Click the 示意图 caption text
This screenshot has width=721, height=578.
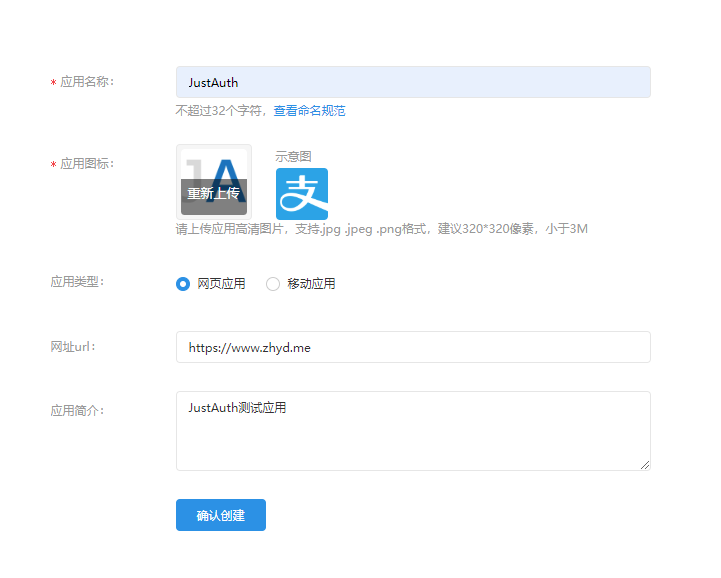tap(293, 156)
